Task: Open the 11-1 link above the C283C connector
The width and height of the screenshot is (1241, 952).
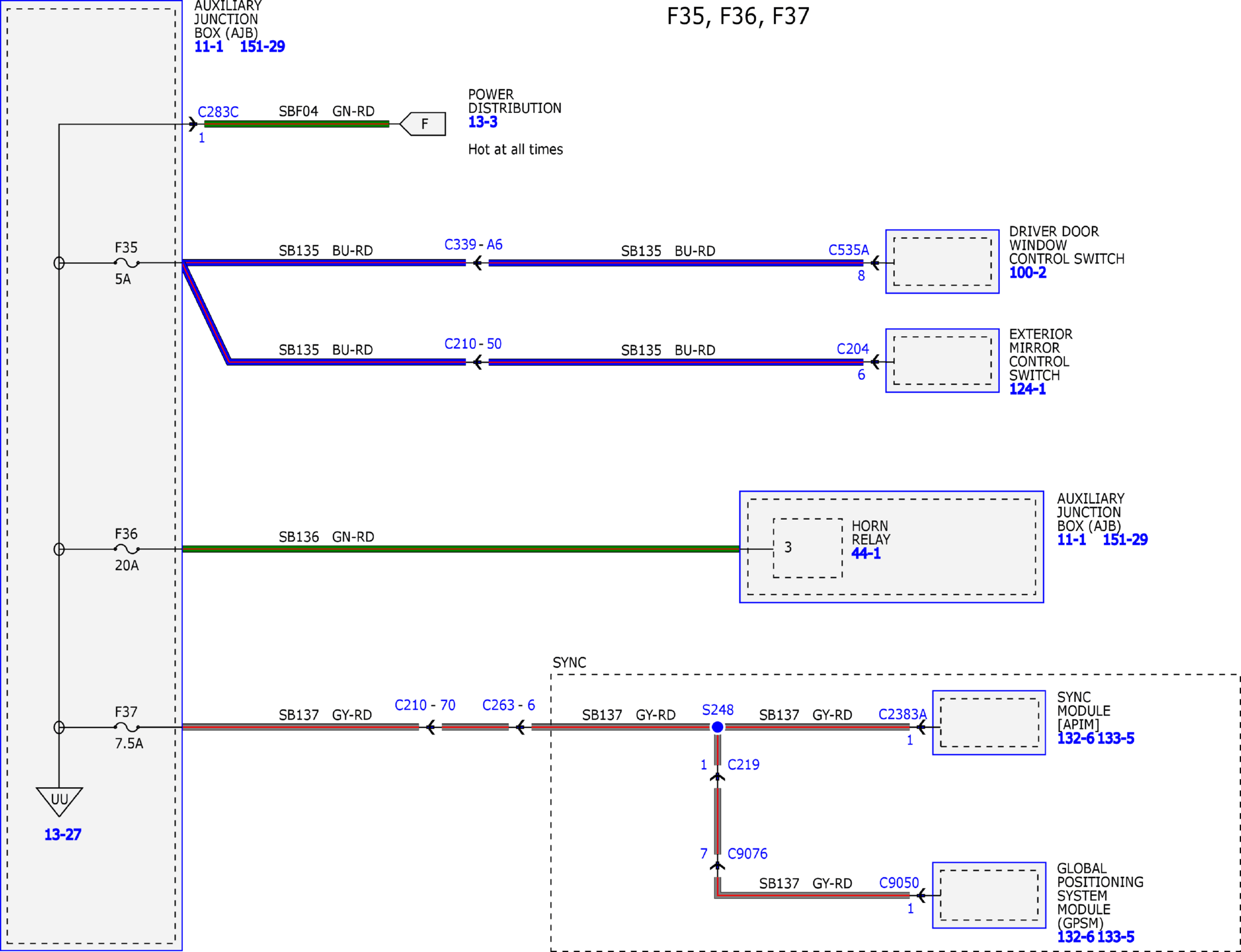Action: [x=209, y=47]
